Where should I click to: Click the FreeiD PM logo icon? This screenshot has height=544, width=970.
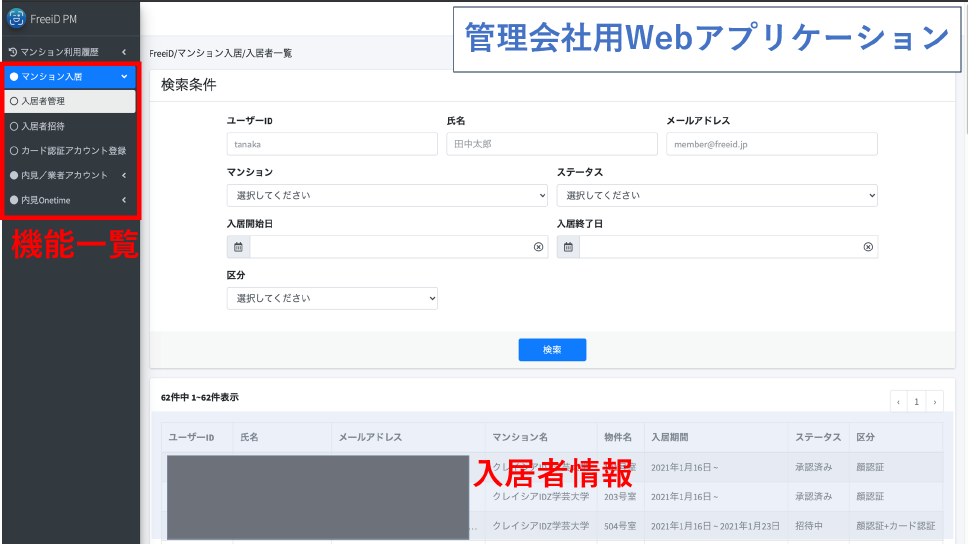pyautogui.click(x=16, y=19)
